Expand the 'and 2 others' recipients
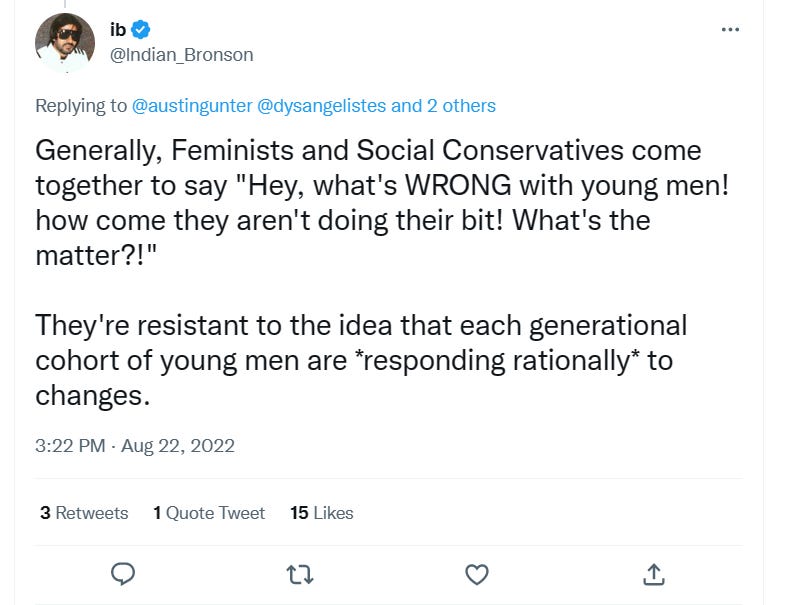787x605 pixels. 443,105
